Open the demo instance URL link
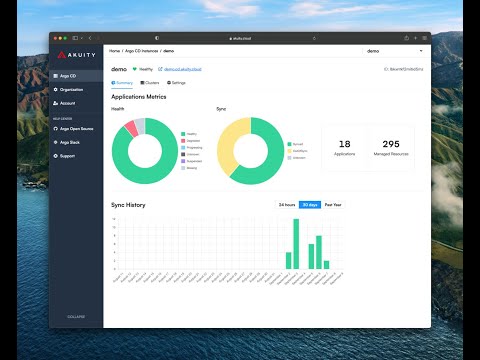This screenshot has height=360, width=480. pos(183,69)
